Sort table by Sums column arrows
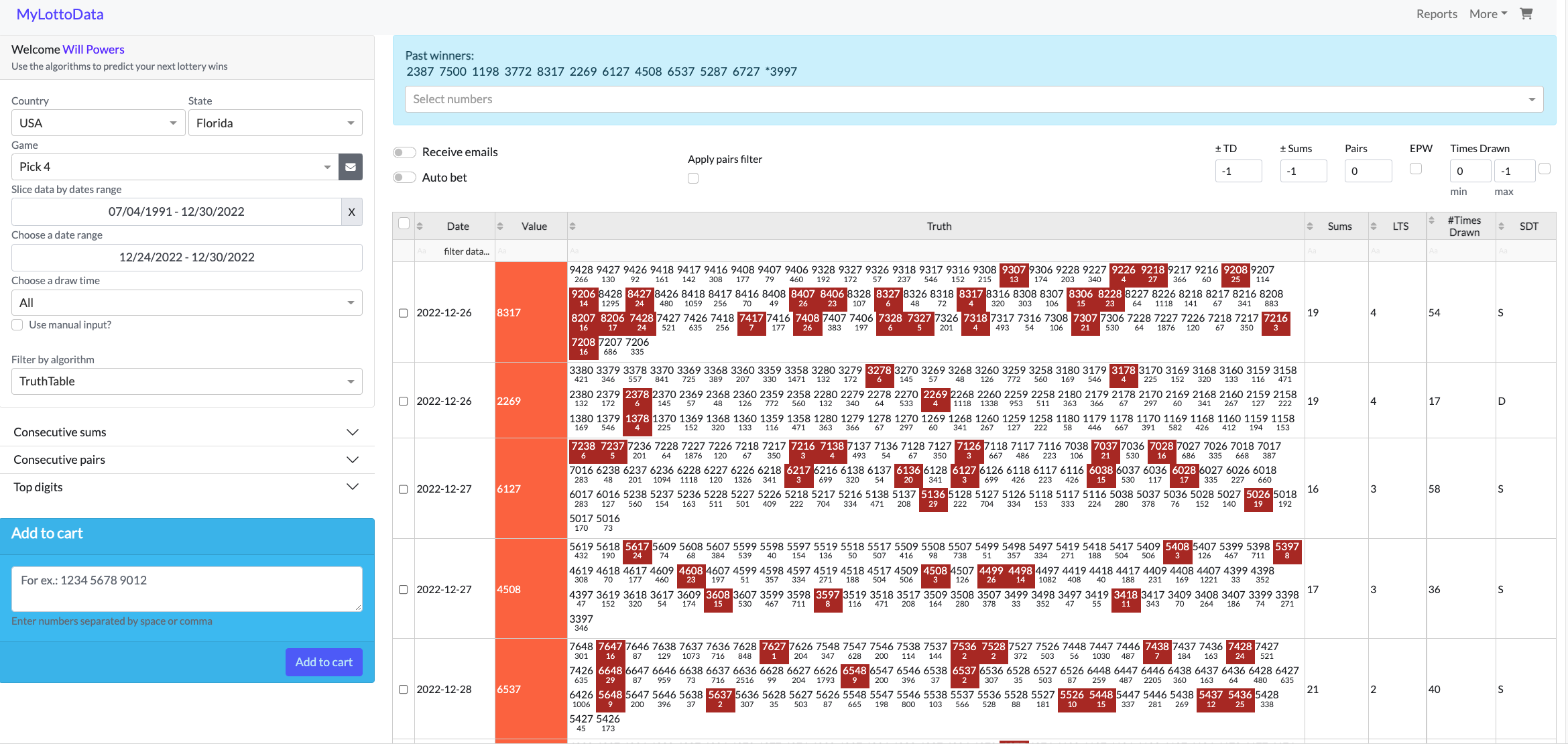The width and height of the screenshot is (1568, 748). (1310, 227)
